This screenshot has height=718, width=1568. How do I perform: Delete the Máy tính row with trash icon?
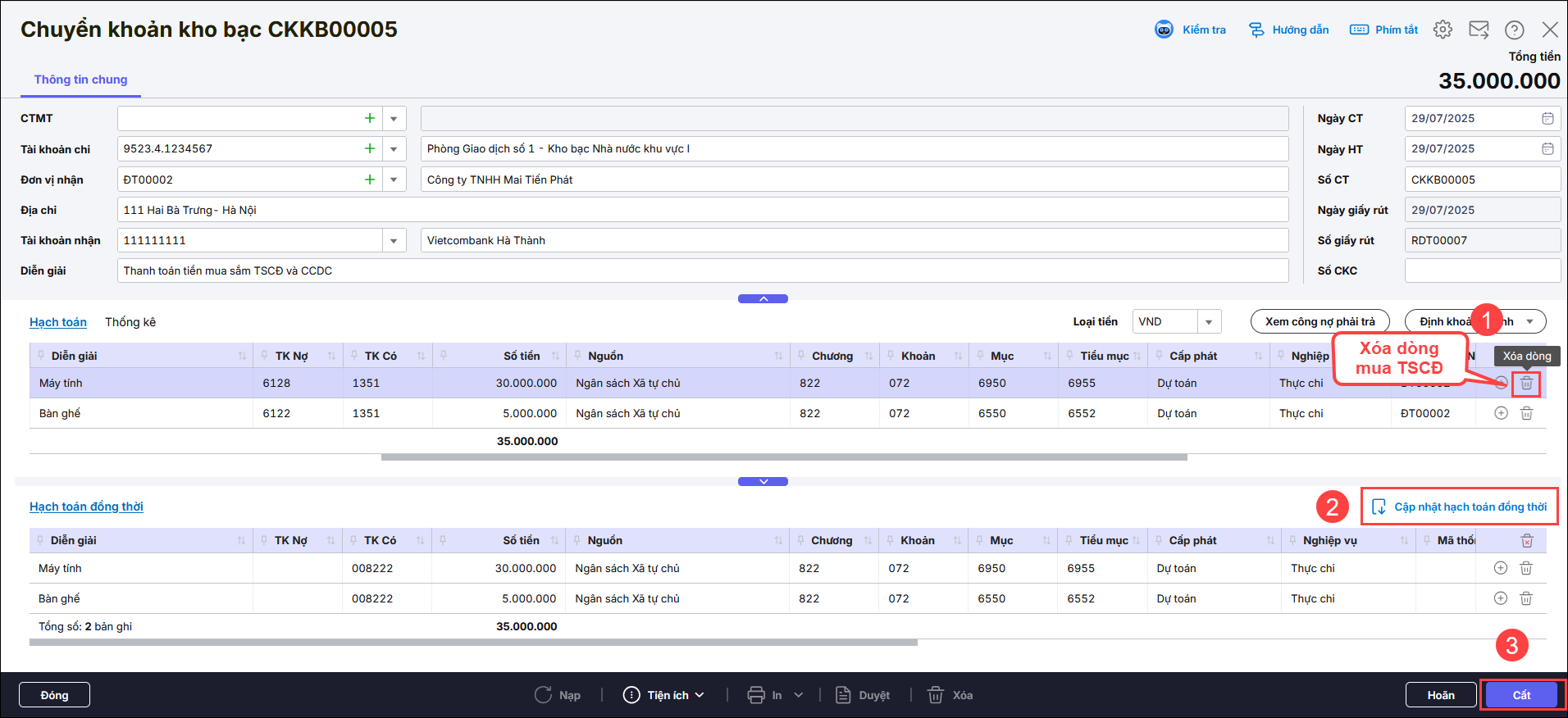(1526, 383)
